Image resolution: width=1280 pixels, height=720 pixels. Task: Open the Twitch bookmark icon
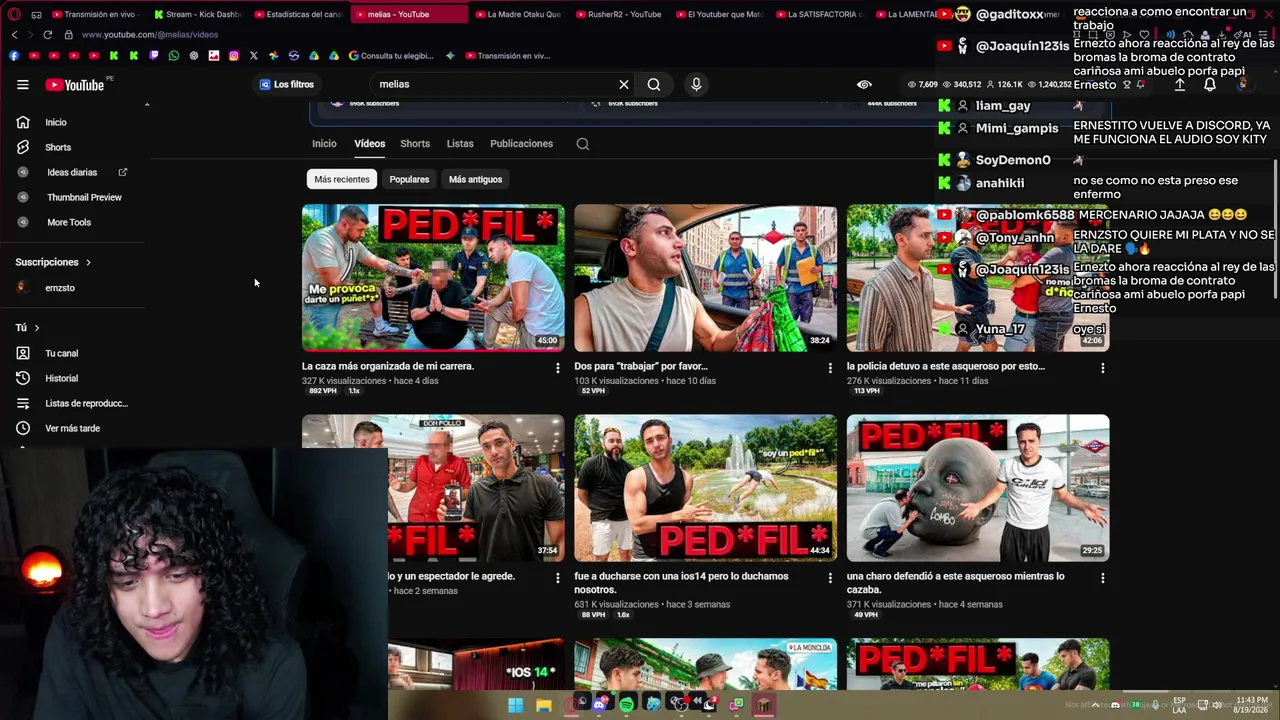153,56
